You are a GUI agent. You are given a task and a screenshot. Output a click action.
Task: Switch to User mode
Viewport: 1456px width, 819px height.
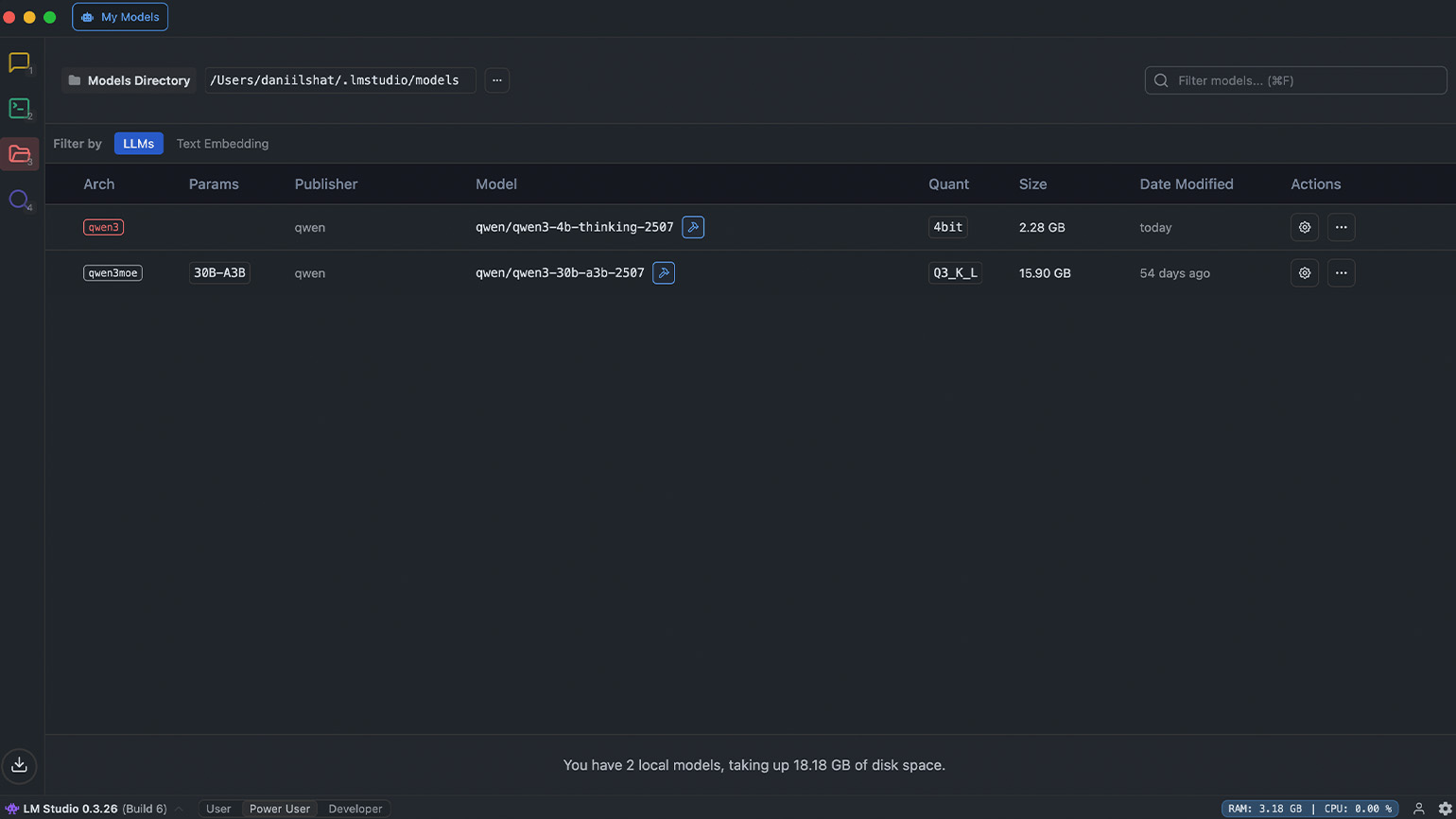[218, 809]
